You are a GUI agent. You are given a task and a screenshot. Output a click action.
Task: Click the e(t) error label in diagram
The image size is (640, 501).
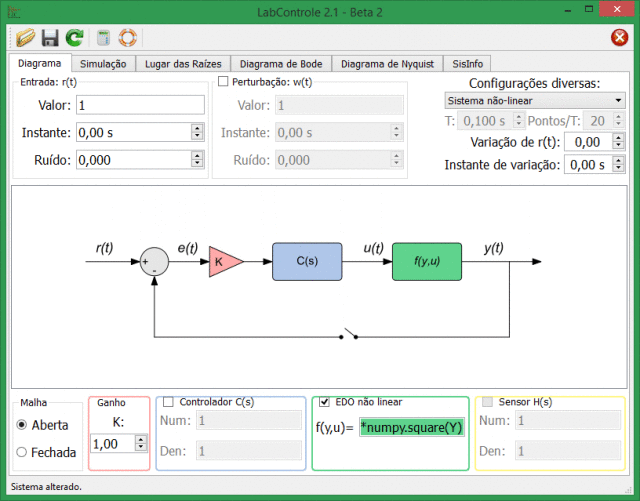187,247
